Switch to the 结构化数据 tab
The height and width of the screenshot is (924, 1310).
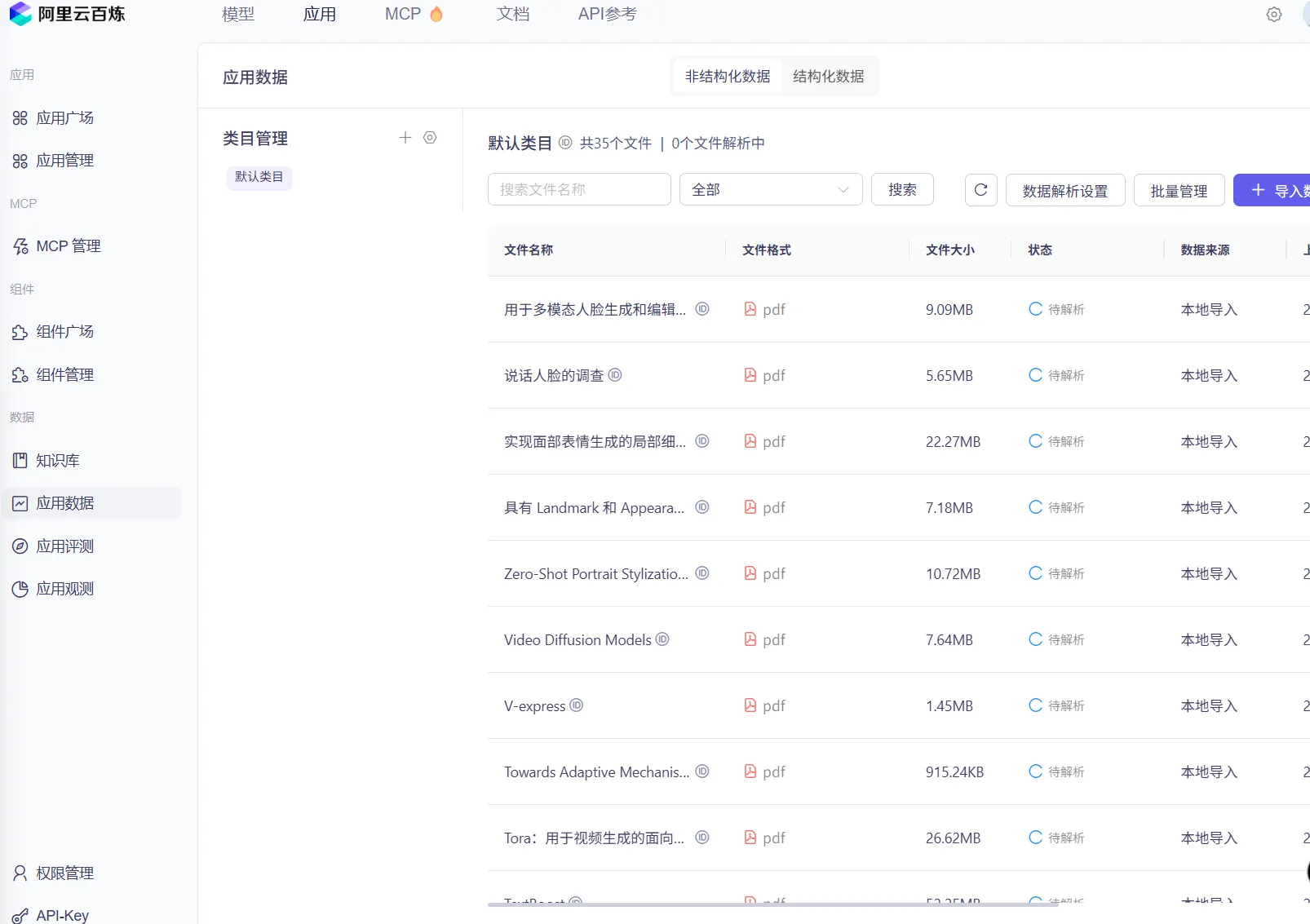point(828,76)
